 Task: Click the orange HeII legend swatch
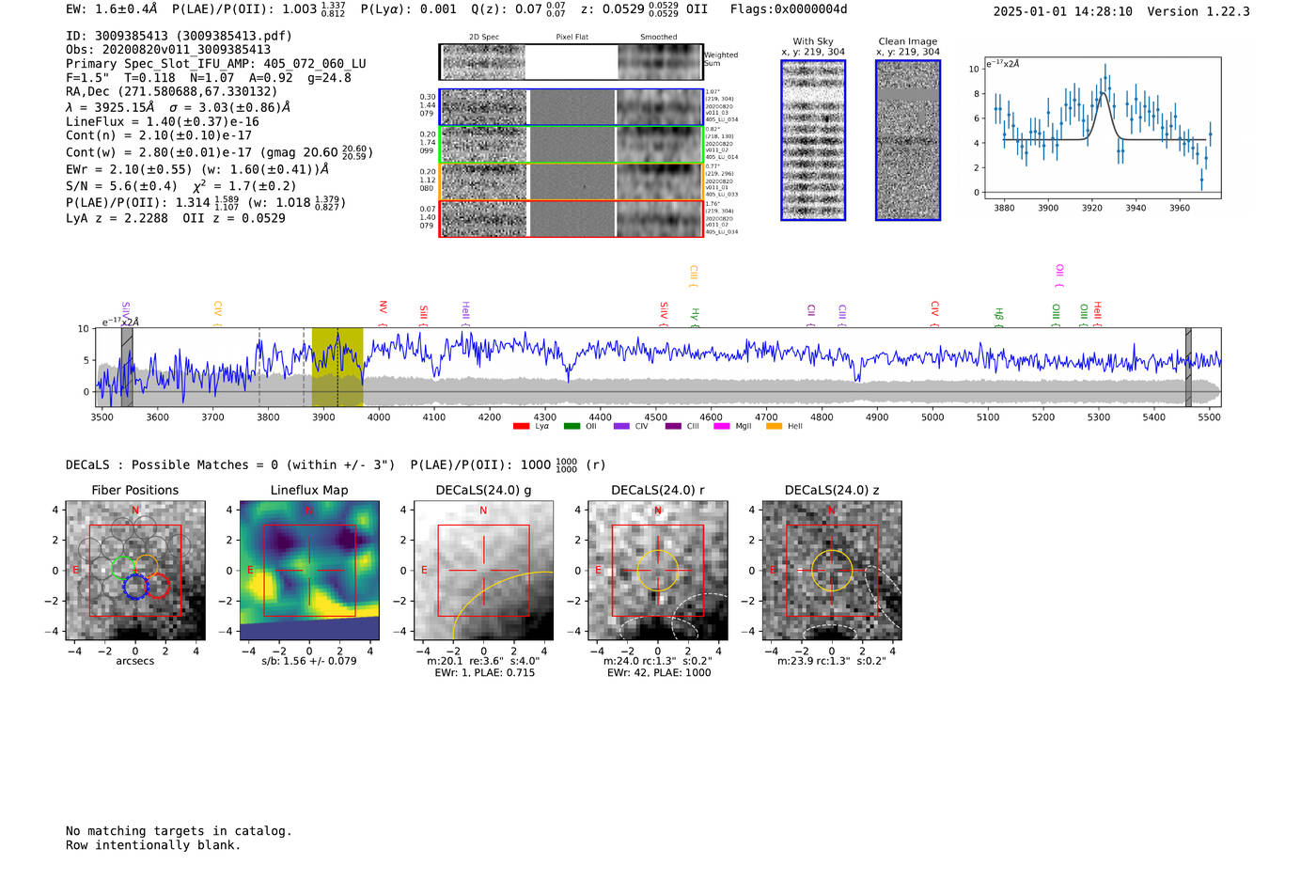tap(774, 426)
